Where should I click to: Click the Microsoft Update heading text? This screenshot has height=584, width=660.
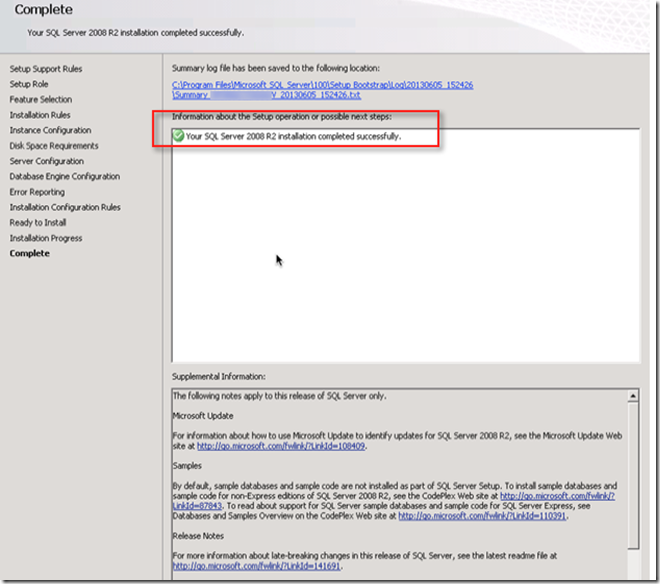point(203,416)
